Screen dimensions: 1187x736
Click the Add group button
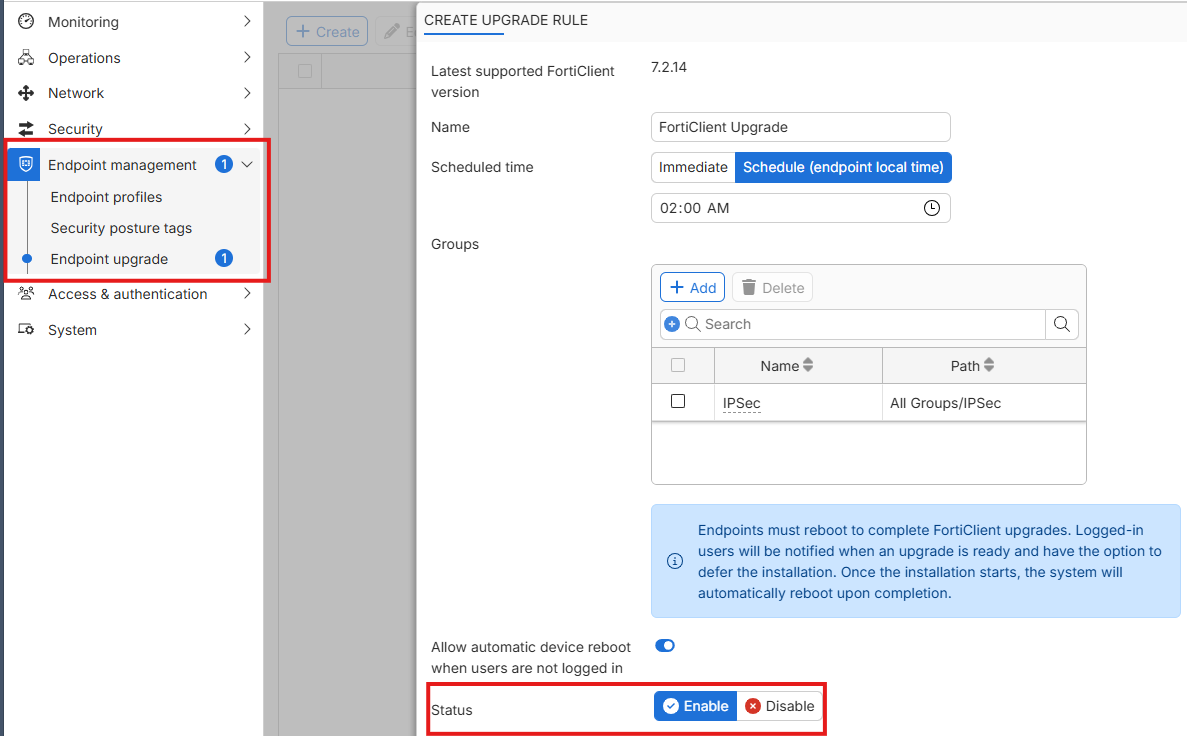693,288
